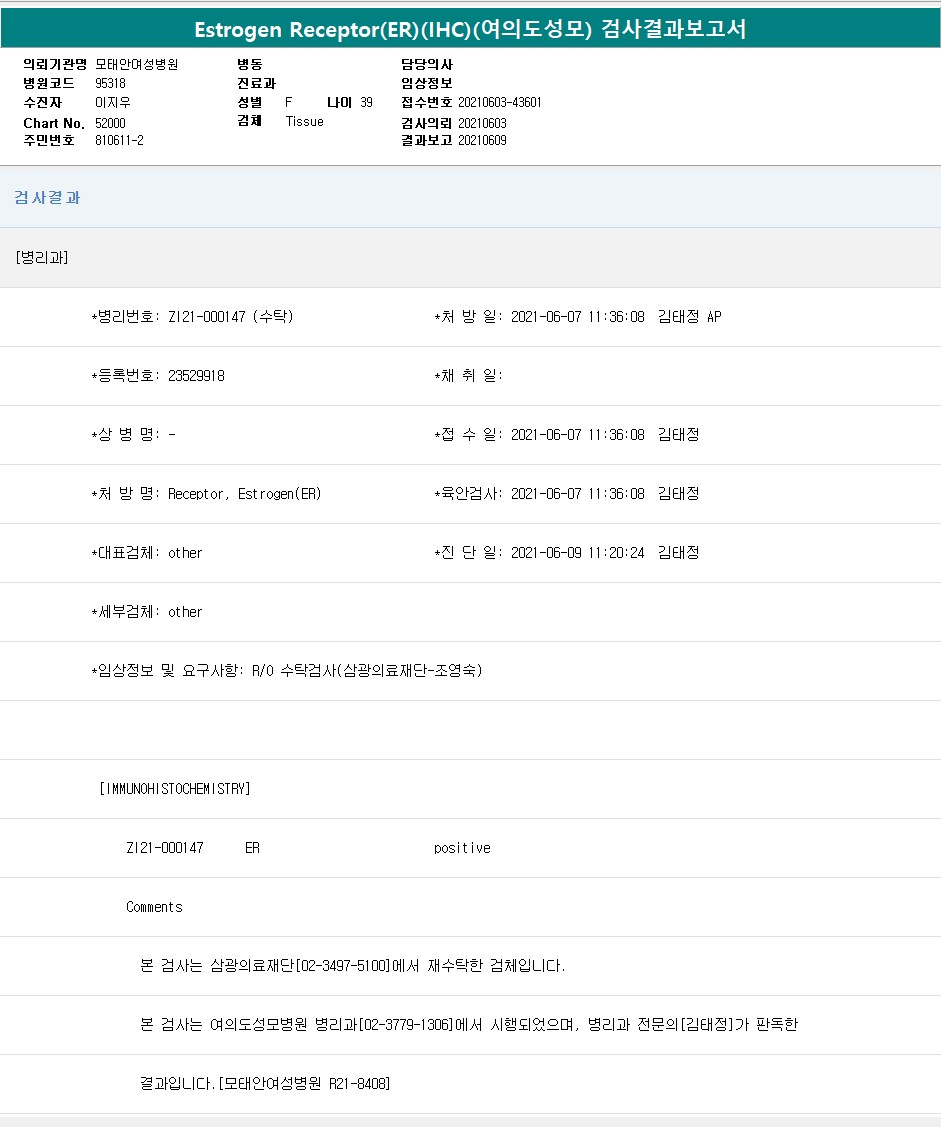The width and height of the screenshot is (941, 1127).
Task: Click the '육안검사' date entry
Action: pos(566,494)
